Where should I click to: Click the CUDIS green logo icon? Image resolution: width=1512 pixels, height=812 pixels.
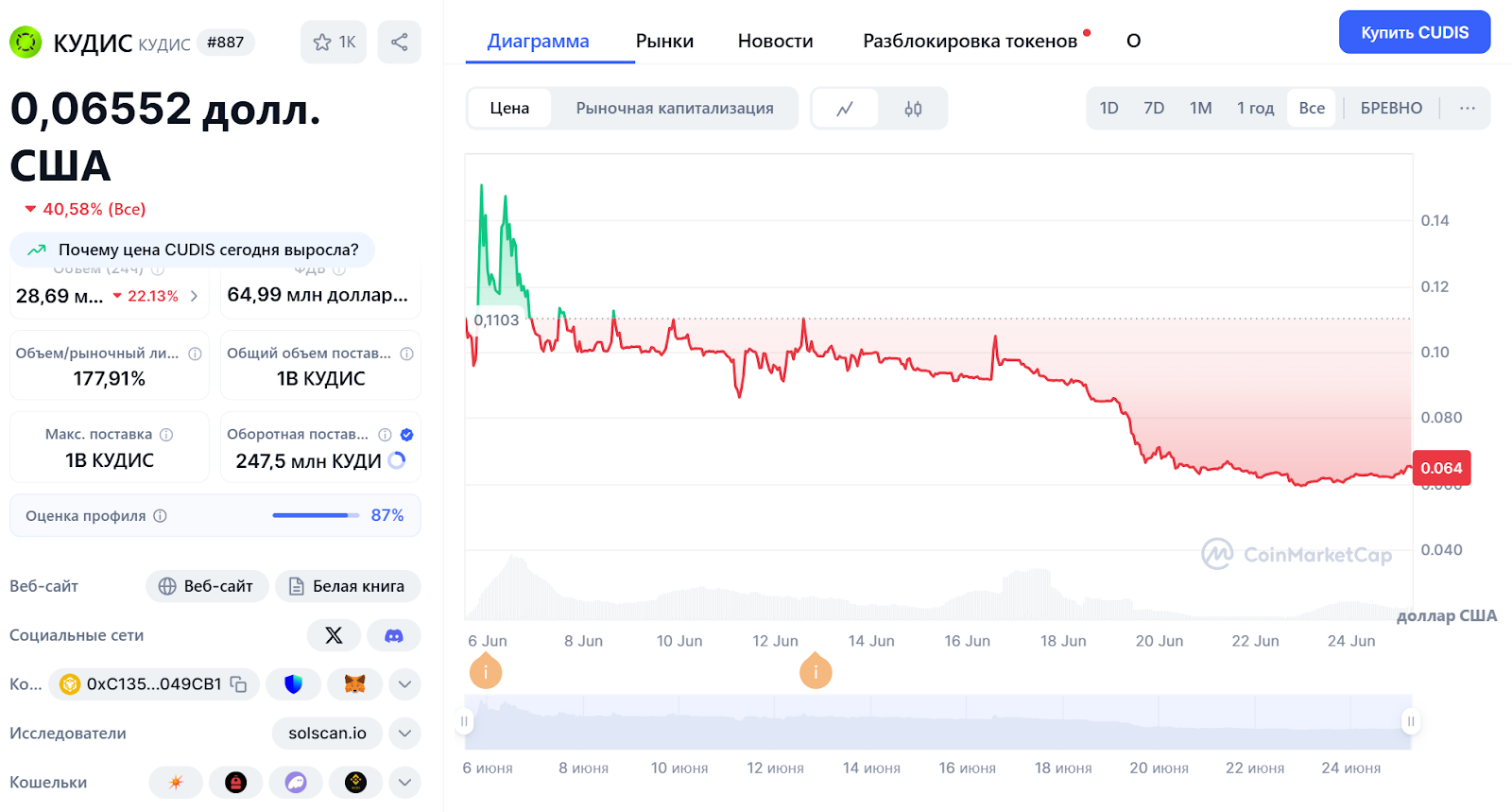(x=26, y=42)
